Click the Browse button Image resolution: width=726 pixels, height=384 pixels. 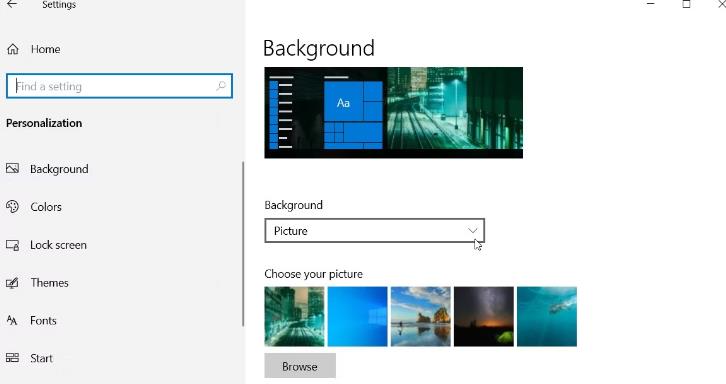[300, 366]
